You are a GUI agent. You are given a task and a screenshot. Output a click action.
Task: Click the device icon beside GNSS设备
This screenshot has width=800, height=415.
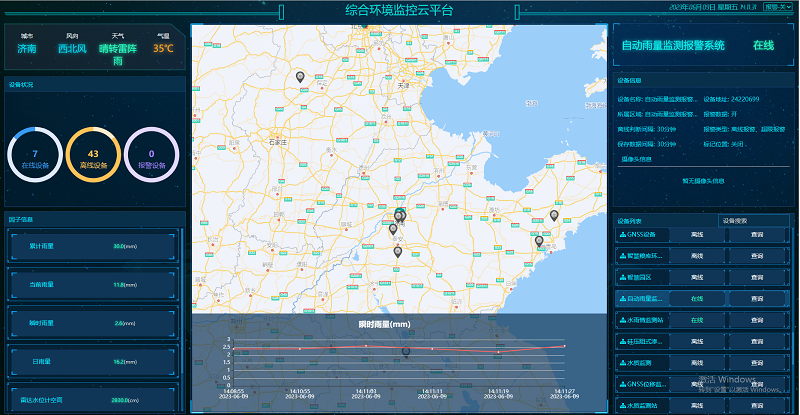coord(622,235)
